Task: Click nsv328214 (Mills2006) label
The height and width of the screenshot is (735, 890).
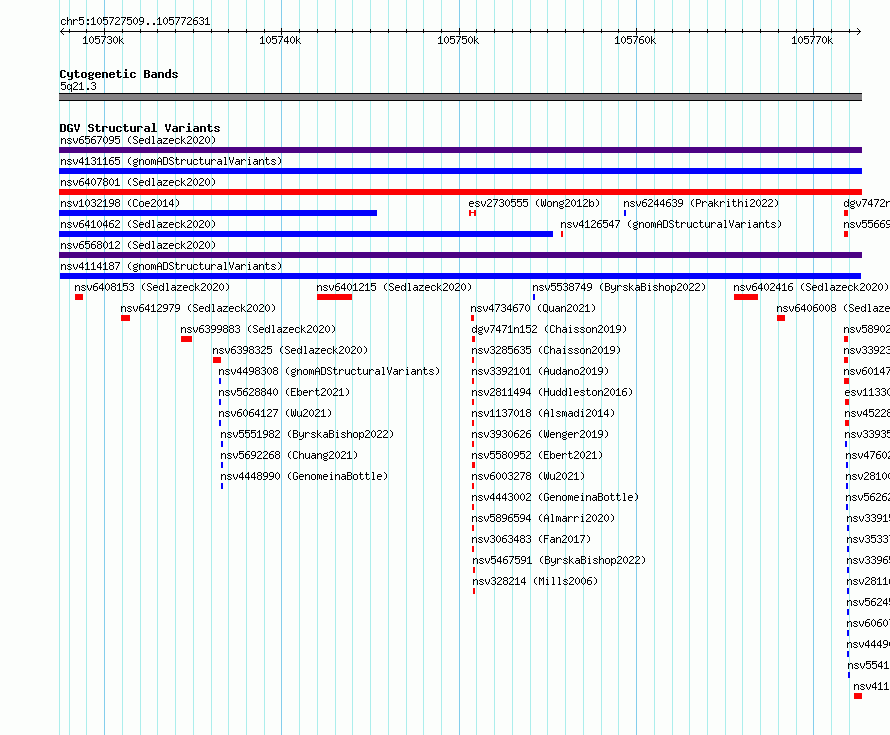Action: click(x=535, y=581)
